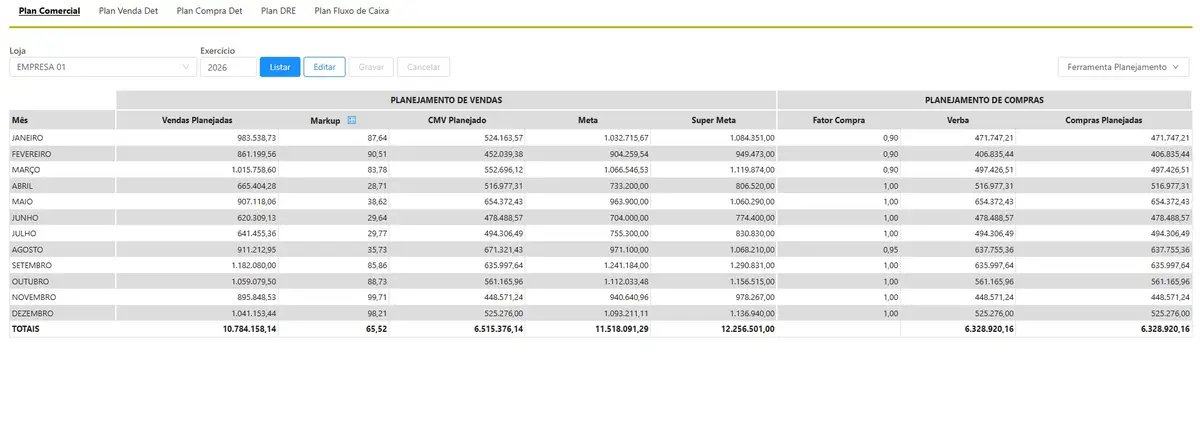Click the total CMV value 6.515.376,14

tap(499, 328)
